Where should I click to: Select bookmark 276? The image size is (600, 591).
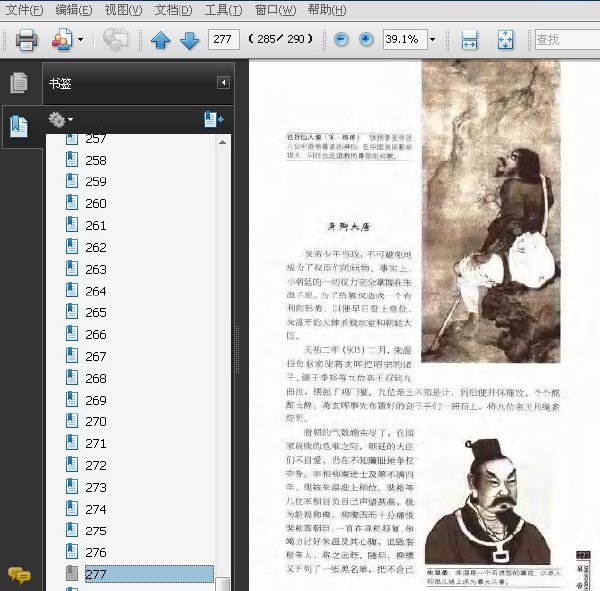(96, 552)
